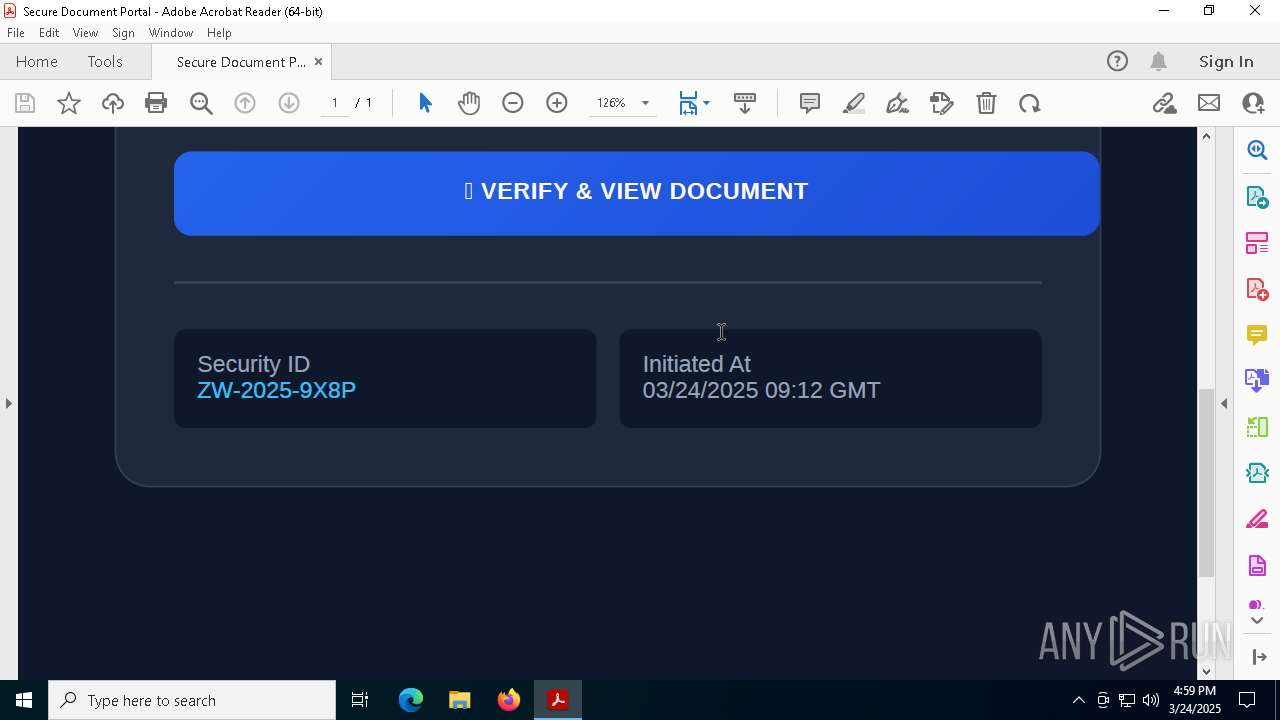The image size is (1280, 720).
Task: Click VERIFY & VIEW DOCUMENT button
Action: pyautogui.click(x=637, y=193)
